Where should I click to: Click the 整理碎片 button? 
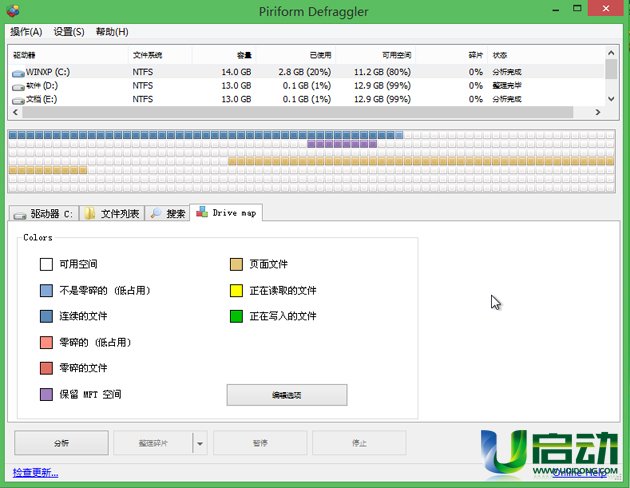(x=153, y=443)
